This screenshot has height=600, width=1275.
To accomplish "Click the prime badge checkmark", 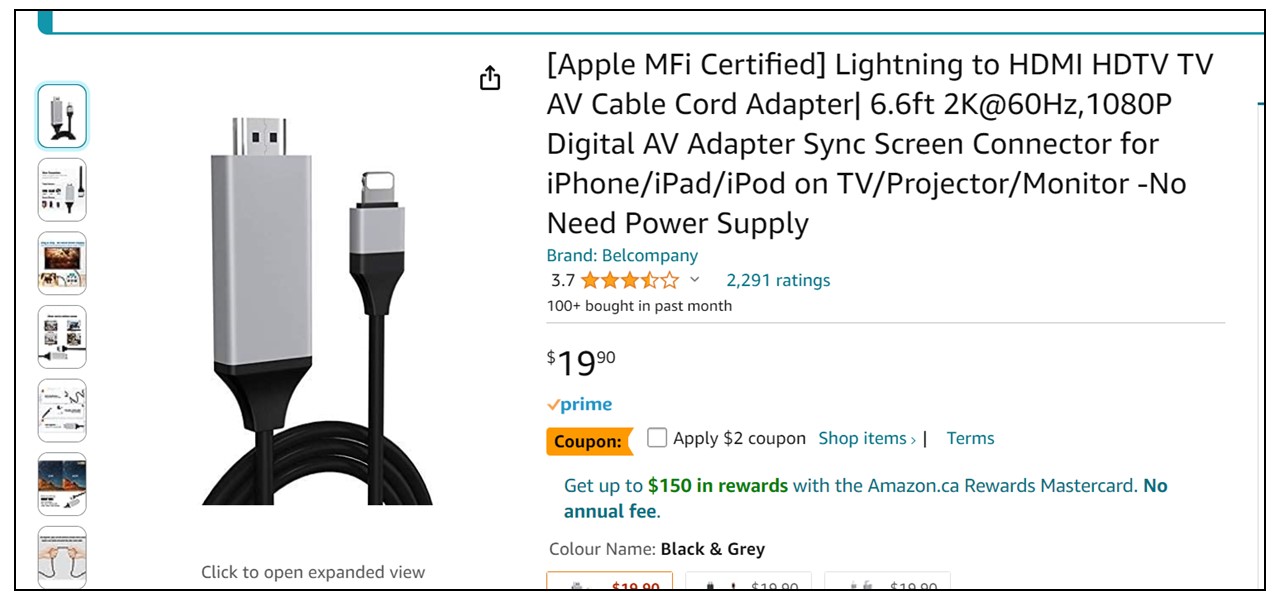I will coord(554,404).
